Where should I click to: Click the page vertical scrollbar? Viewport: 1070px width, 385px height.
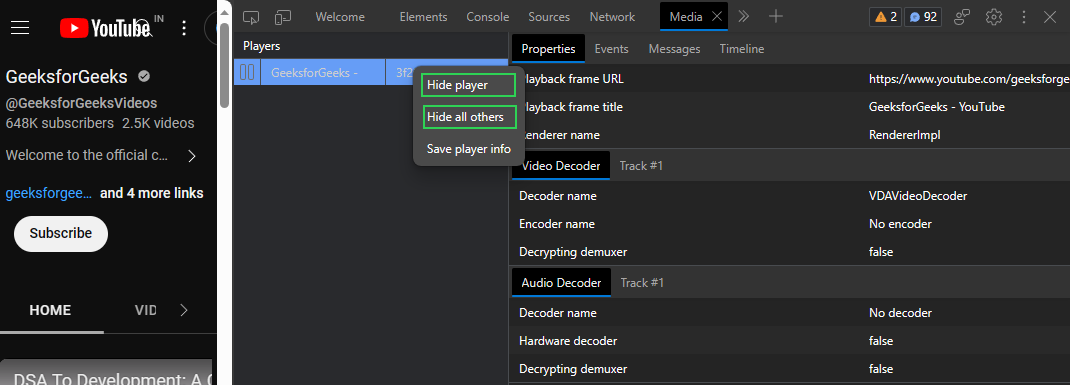[x=225, y=65]
